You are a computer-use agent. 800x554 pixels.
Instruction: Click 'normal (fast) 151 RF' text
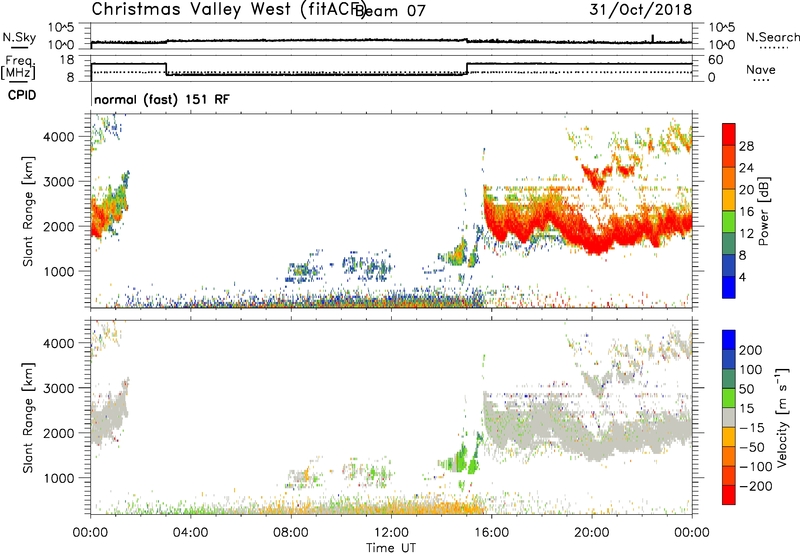pos(162,99)
